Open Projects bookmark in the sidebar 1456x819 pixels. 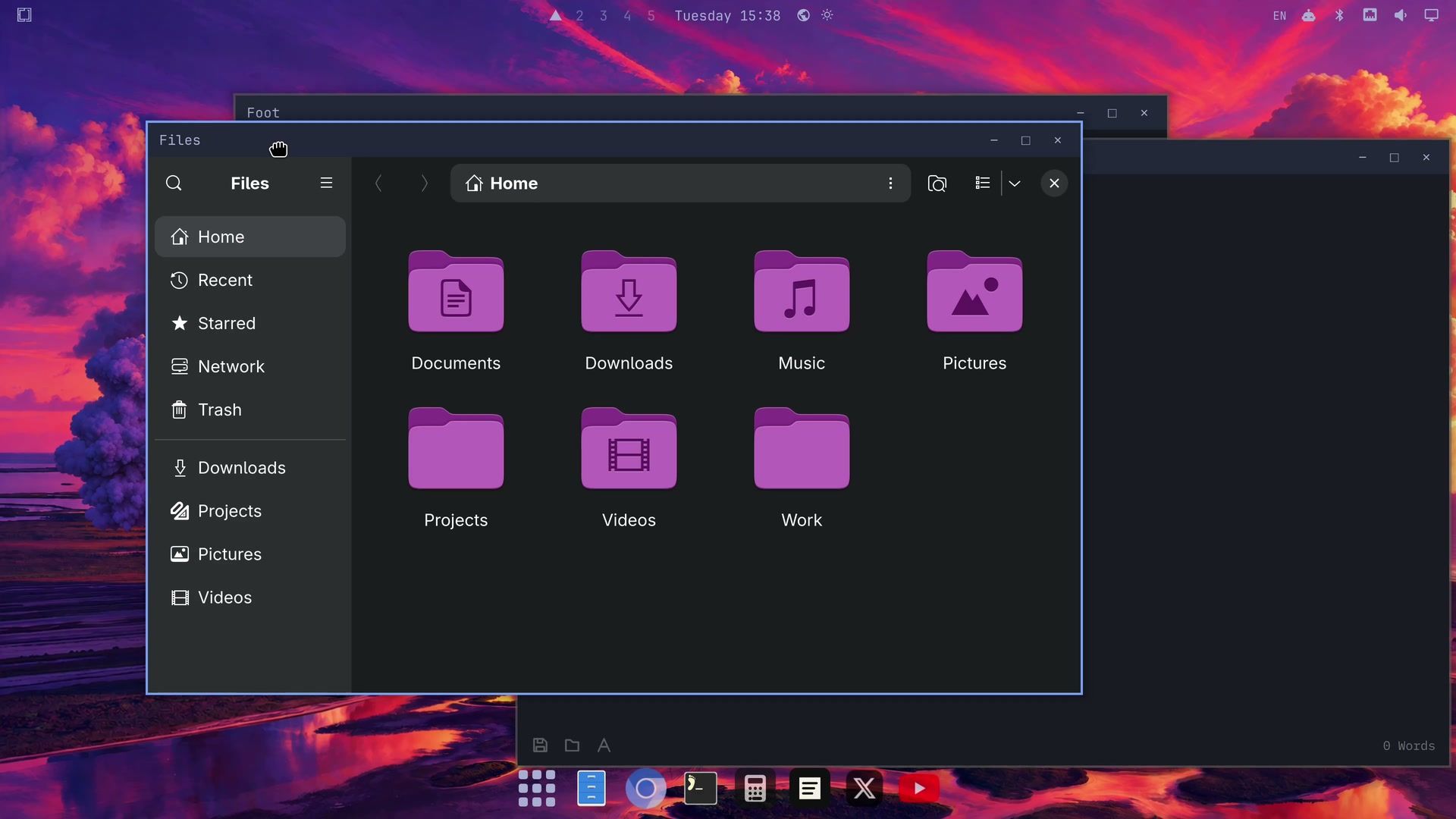click(x=250, y=511)
